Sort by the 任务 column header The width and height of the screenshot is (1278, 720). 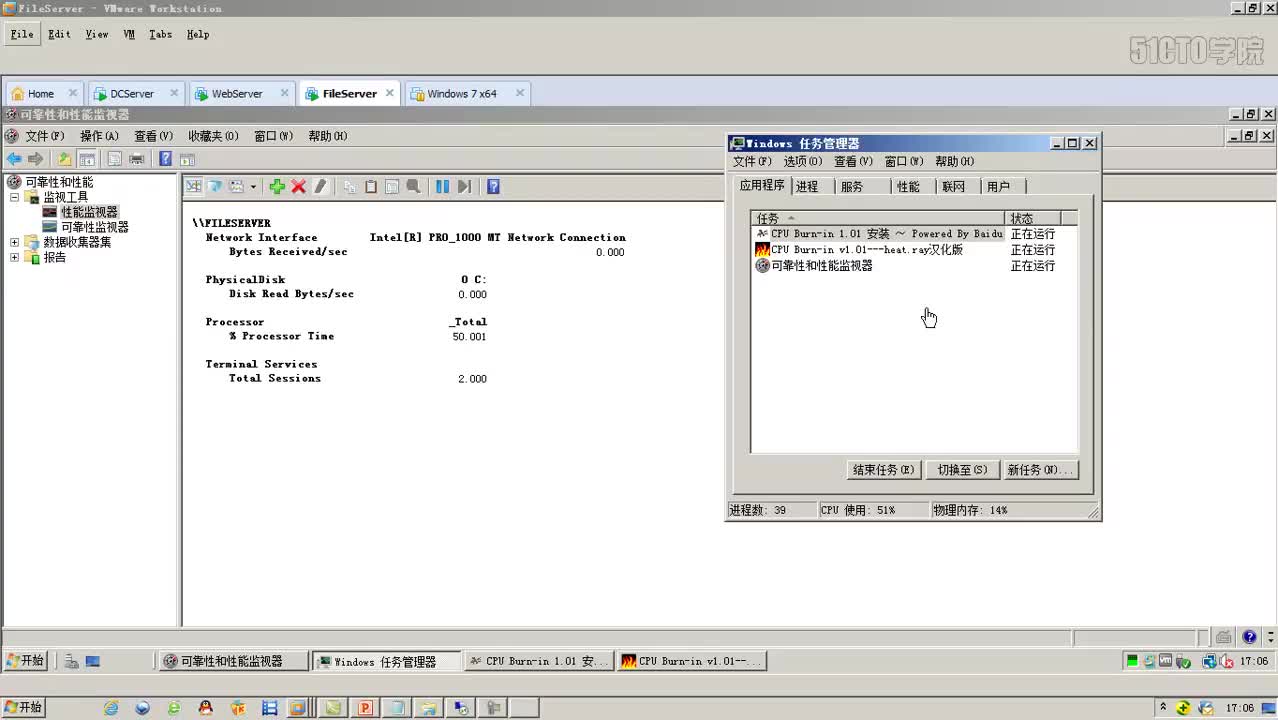click(x=878, y=218)
